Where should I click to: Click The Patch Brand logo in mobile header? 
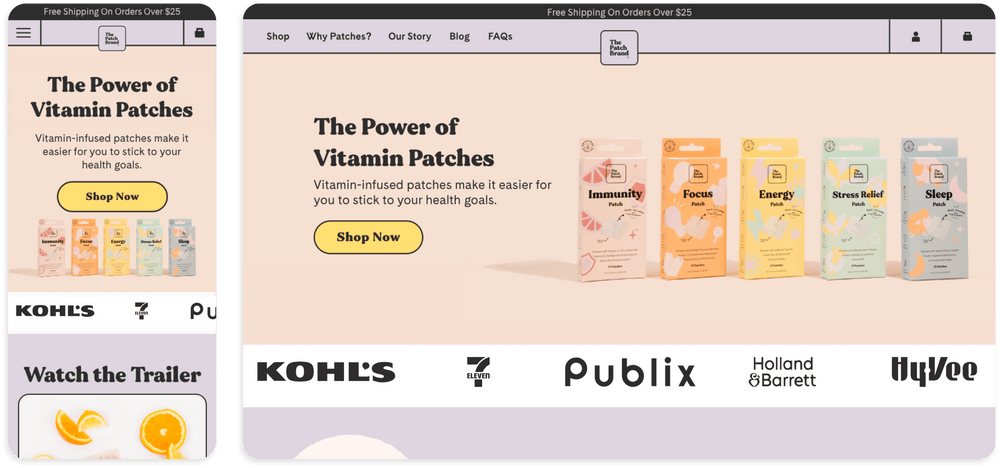tap(112, 38)
